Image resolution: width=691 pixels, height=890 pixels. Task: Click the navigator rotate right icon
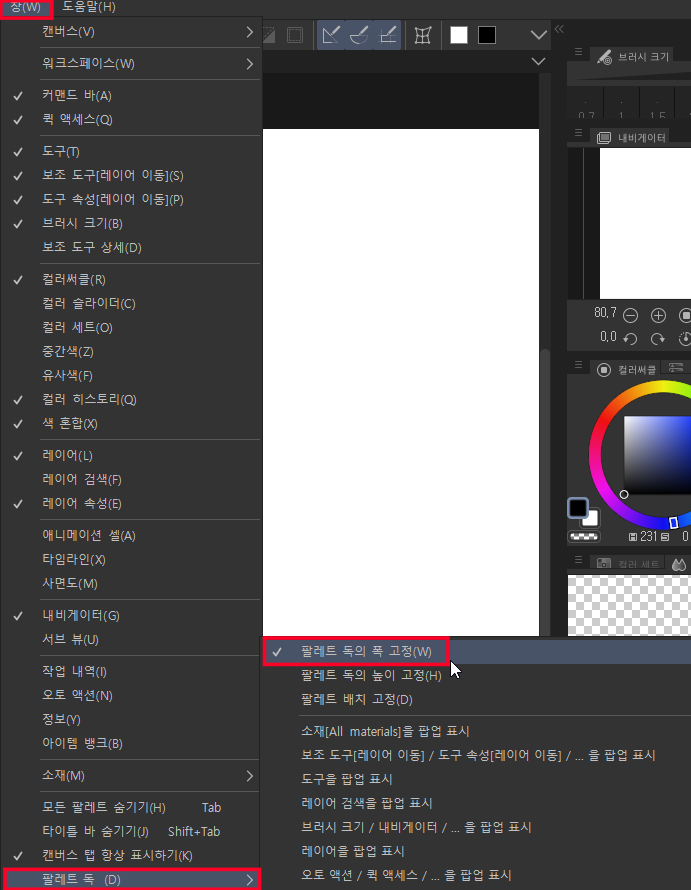click(658, 339)
